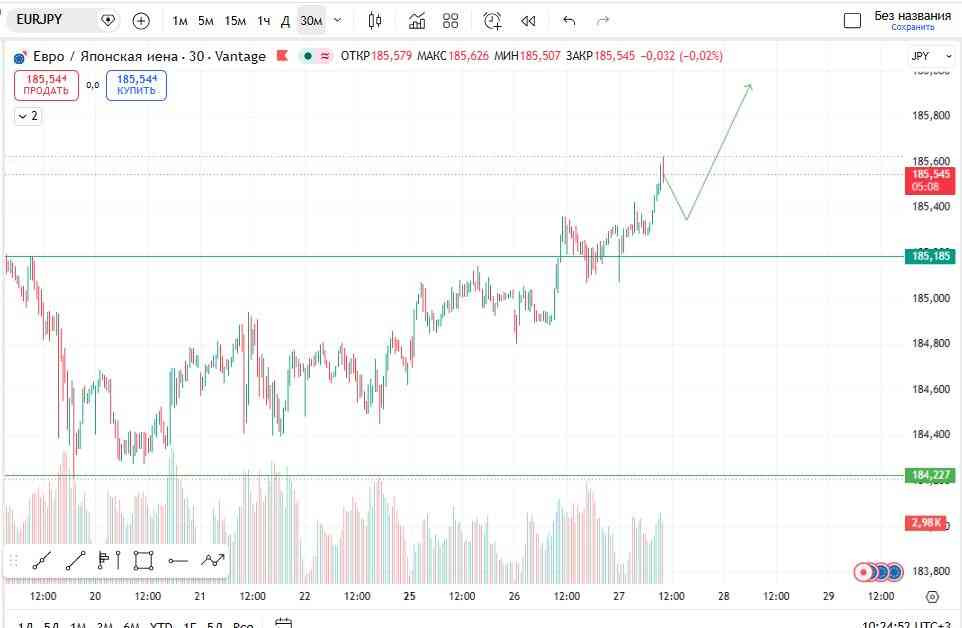Switch to the 15м timeframe
962x628 pixels.
point(235,21)
